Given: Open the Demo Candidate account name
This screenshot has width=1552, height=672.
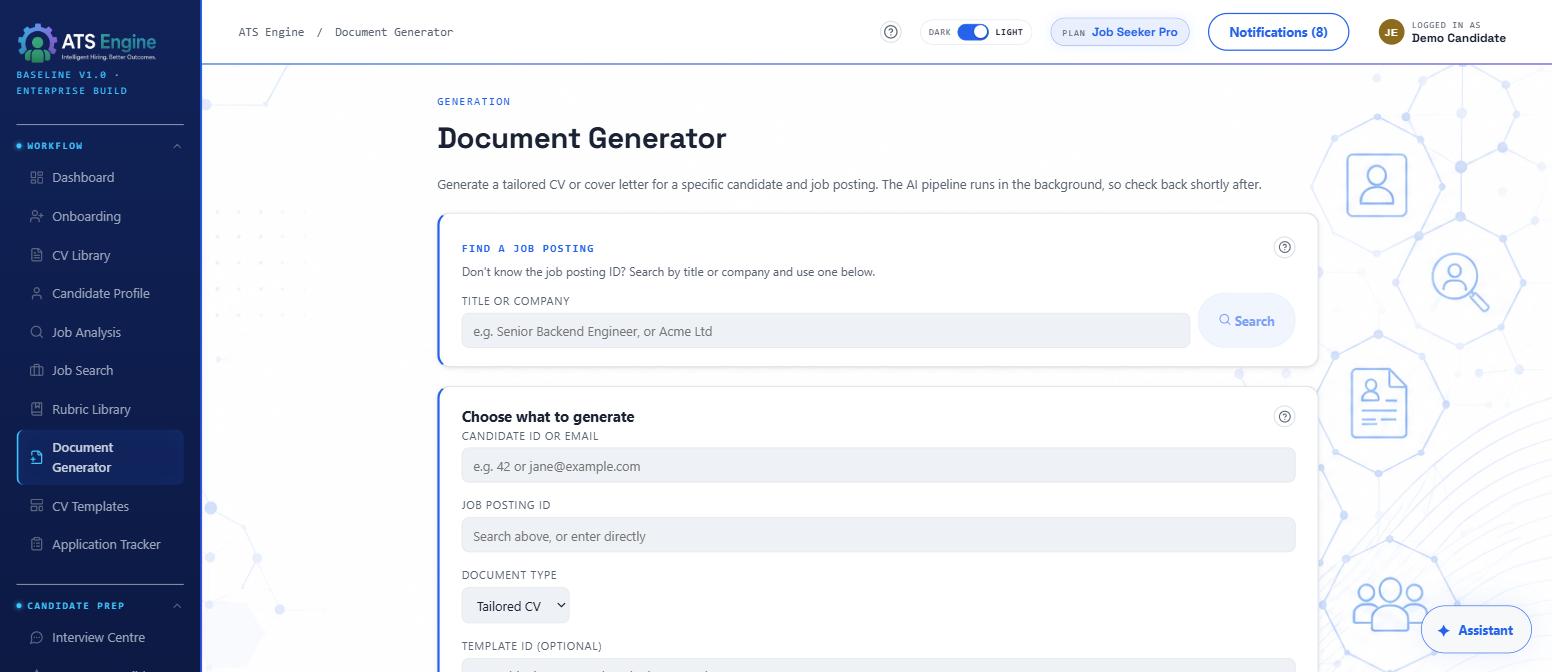Looking at the screenshot, I should (x=1458, y=38).
